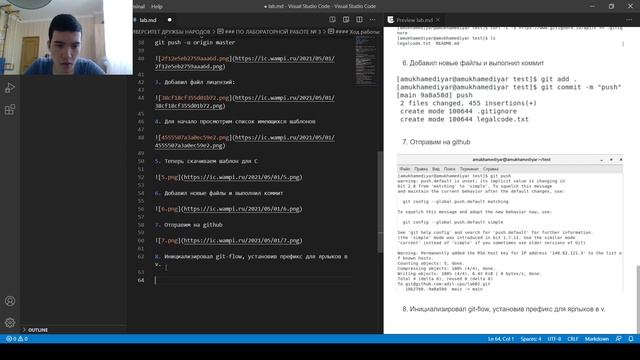Click editor line '7. Отправим на github'
Screen dimensions: 640x360
[x=189, y=224]
